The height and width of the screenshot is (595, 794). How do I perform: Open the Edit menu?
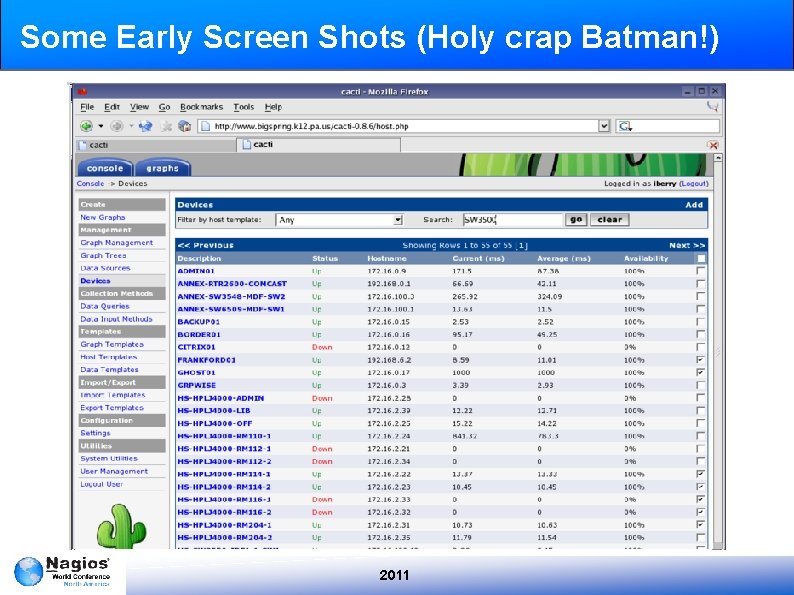point(112,107)
